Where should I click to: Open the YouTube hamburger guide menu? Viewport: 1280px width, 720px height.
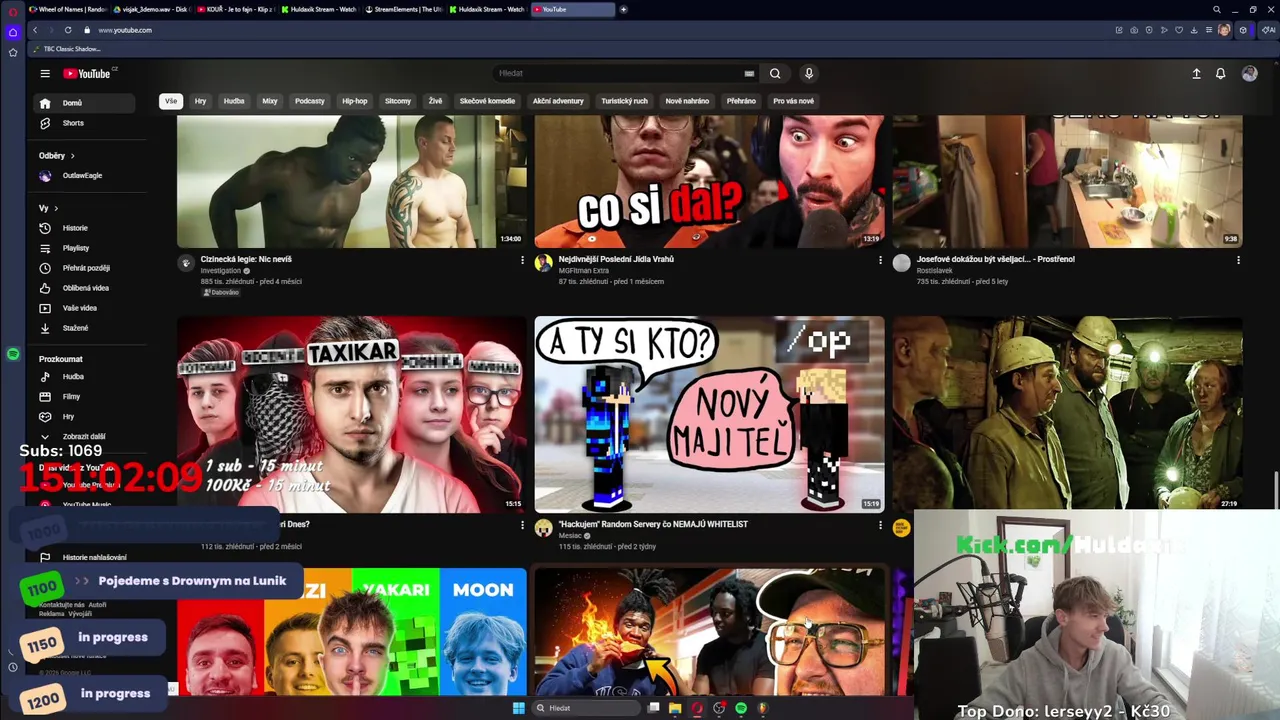tap(45, 73)
